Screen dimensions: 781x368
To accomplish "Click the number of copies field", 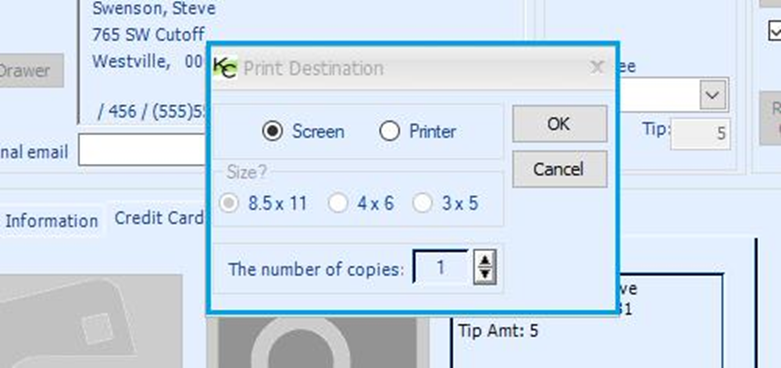I will click(x=441, y=267).
